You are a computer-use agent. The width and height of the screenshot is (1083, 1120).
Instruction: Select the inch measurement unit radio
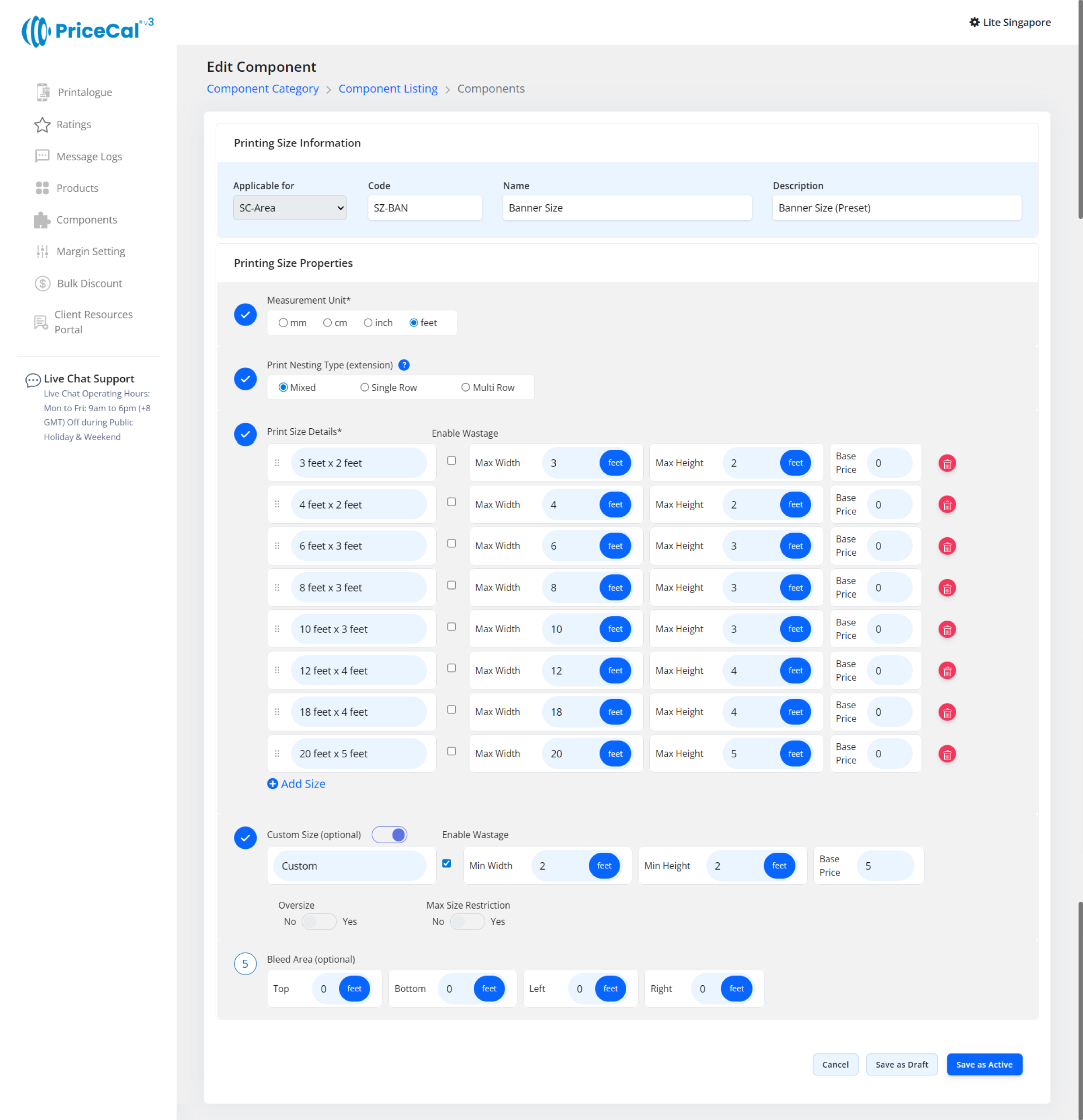[368, 323]
